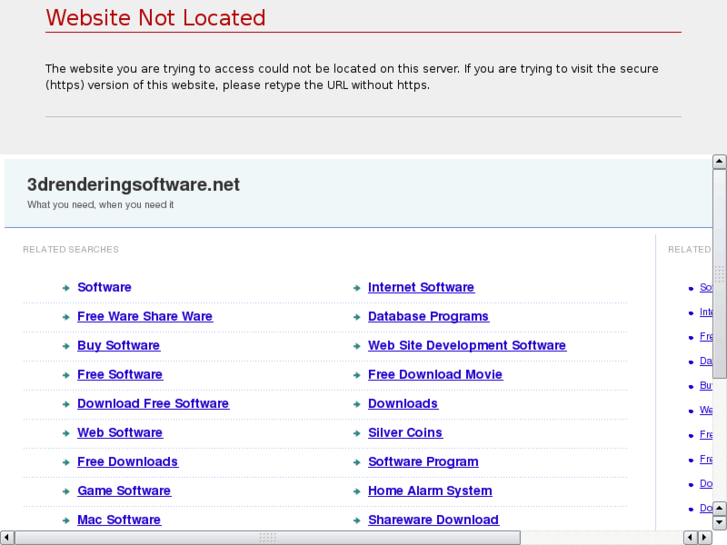Click the inner frame vertical scrollbar up arrow

(719, 161)
